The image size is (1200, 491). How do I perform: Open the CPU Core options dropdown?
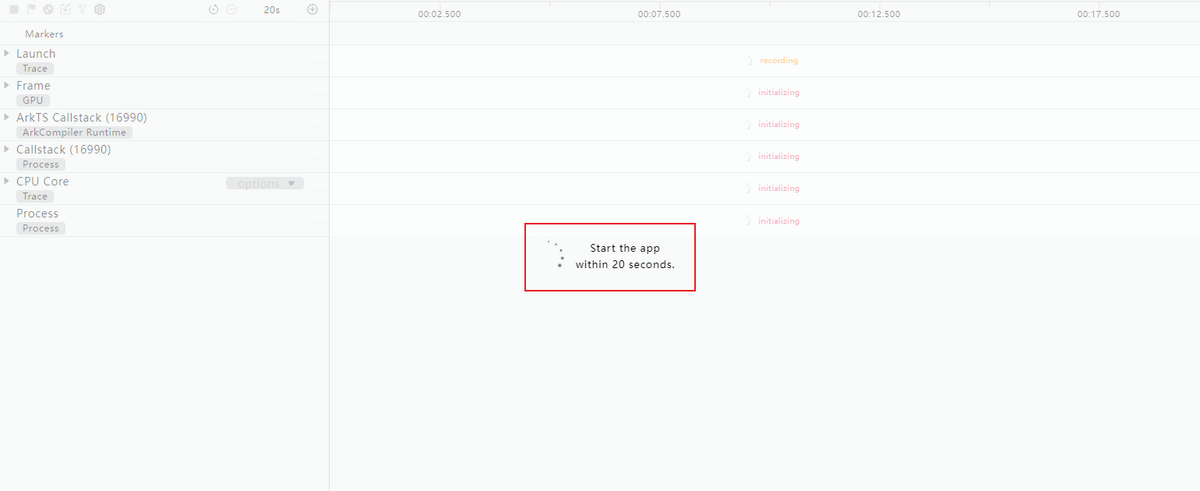pyautogui.click(x=264, y=183)
